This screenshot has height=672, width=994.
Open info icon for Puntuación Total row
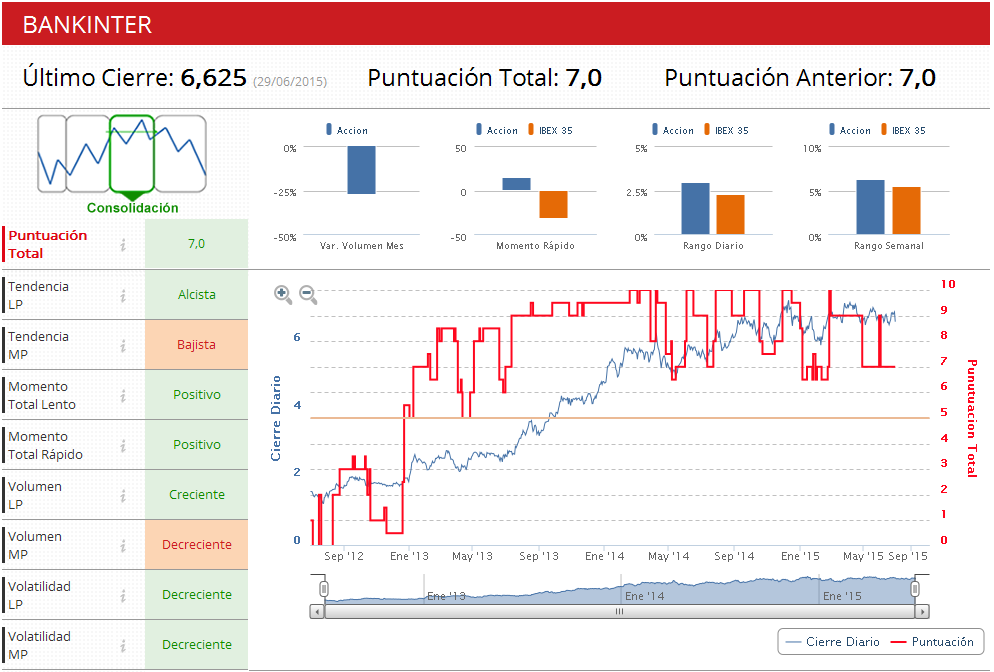pyautogui.click(x=123, y=245)
